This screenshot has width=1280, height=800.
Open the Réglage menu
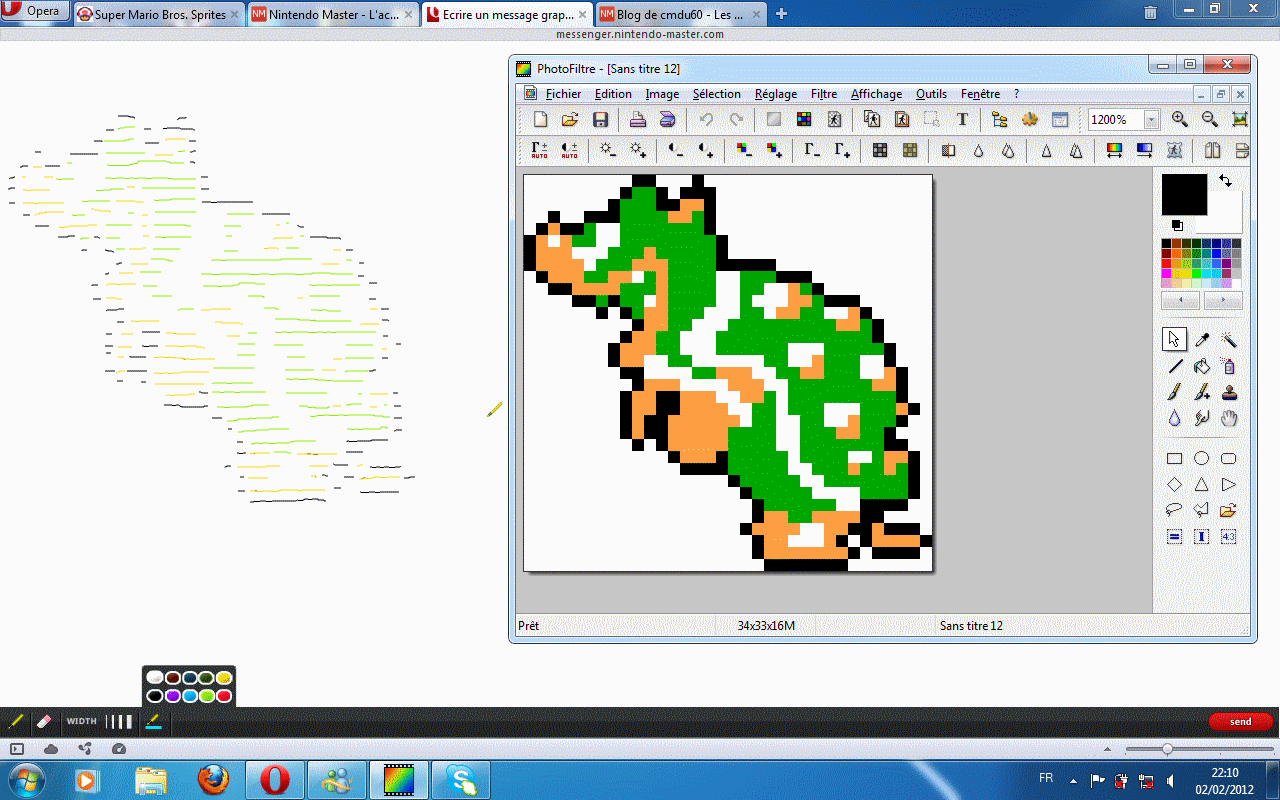[x=776, y=94]
